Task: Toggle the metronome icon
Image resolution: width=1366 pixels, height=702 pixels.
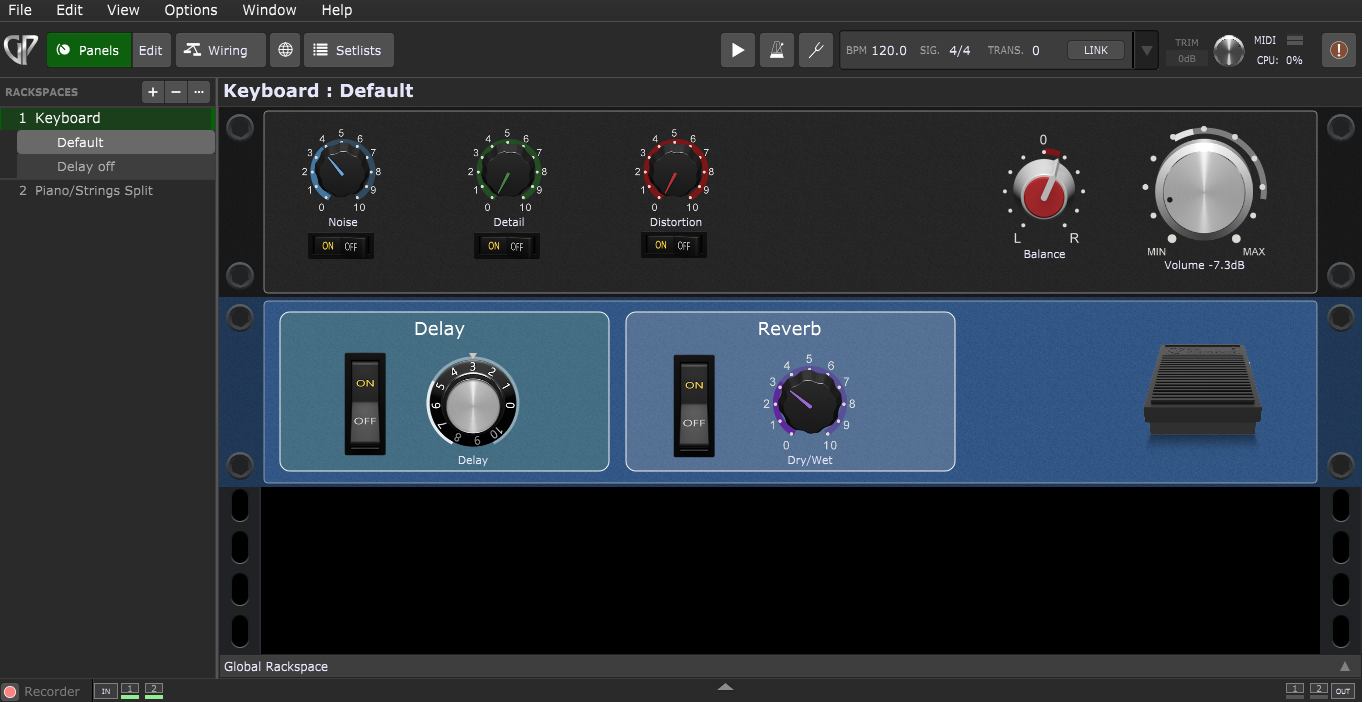Action: [x=775, y=50]
